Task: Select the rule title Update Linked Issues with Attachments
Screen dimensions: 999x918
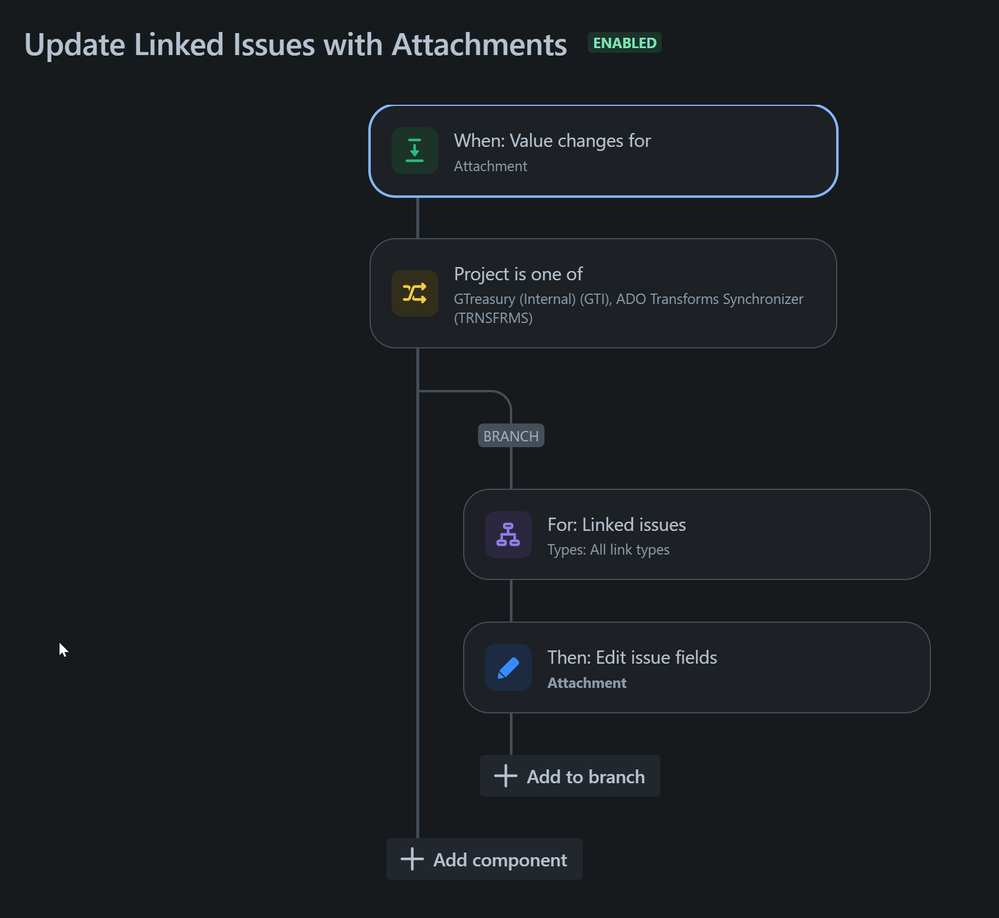Action: coord(294,44)
